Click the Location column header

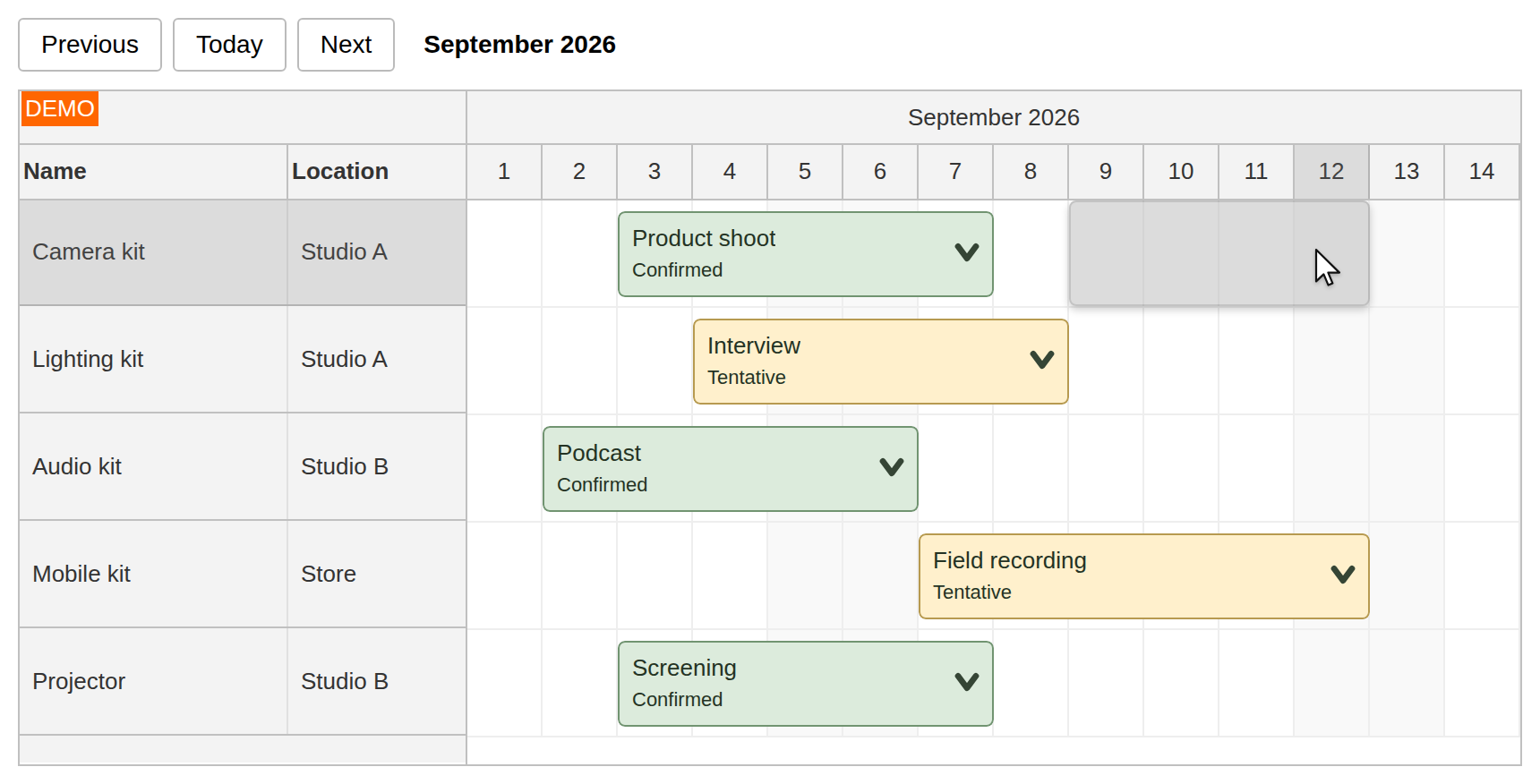tap(376, 172)
